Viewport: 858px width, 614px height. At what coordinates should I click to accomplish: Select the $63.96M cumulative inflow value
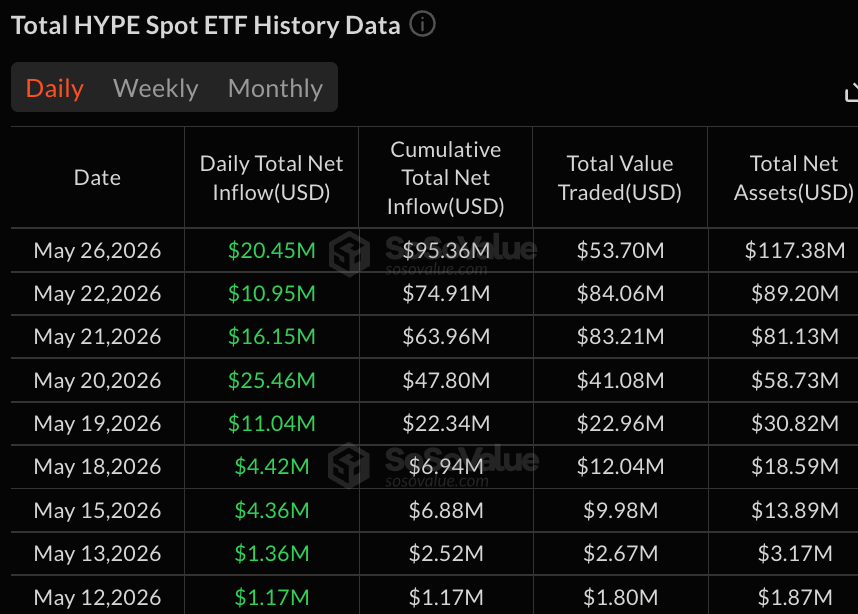(x=446, y=336)
